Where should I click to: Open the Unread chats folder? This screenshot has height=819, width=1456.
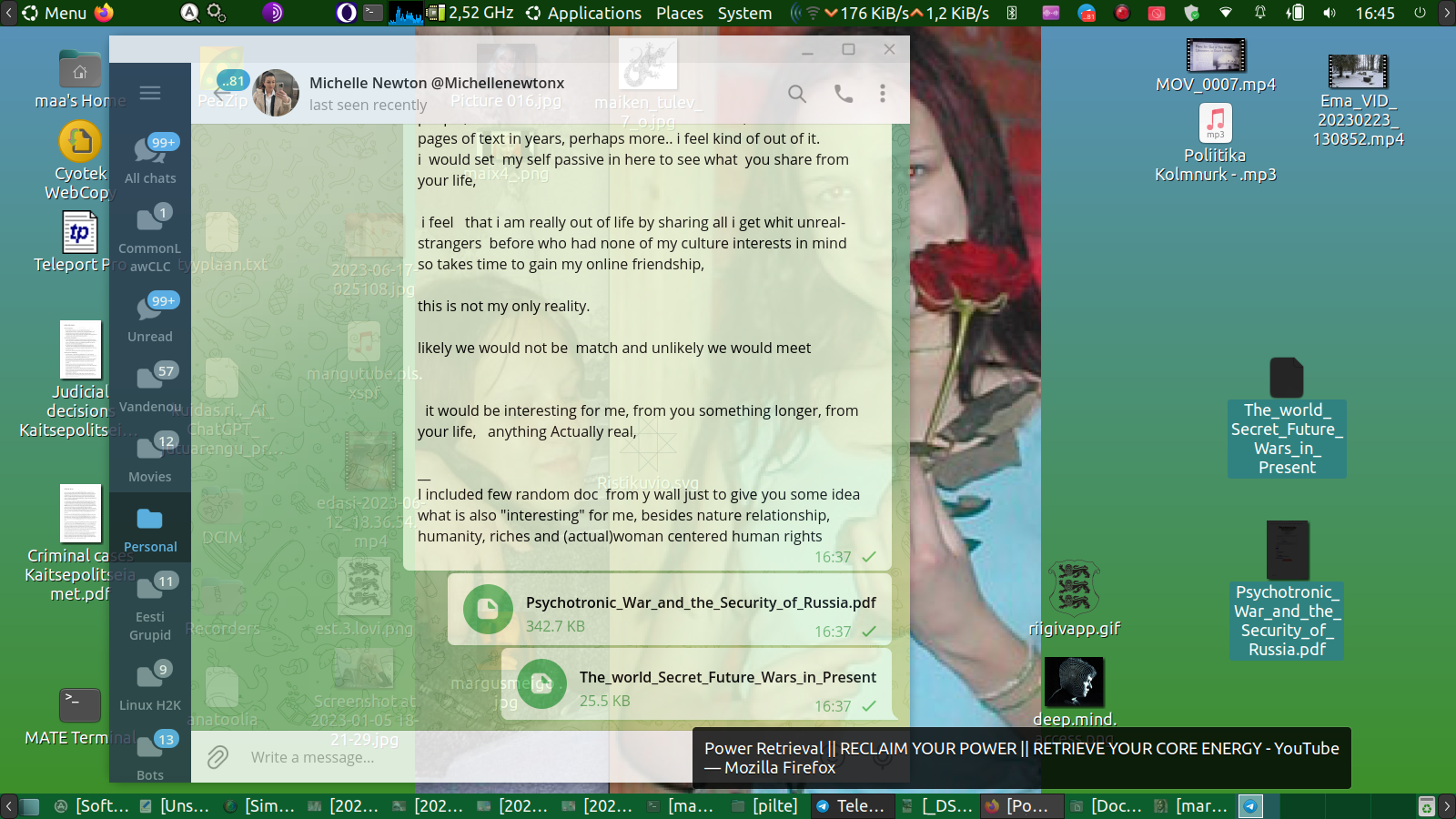pos(150,318)
